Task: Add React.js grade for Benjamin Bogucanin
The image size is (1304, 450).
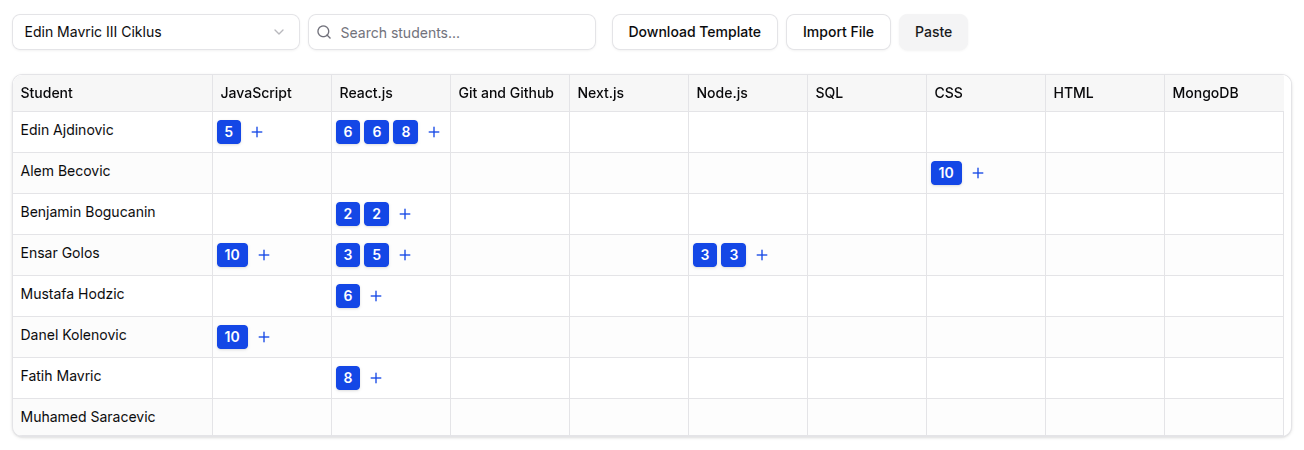Action: pyautogui.click(x=405, y=214)
